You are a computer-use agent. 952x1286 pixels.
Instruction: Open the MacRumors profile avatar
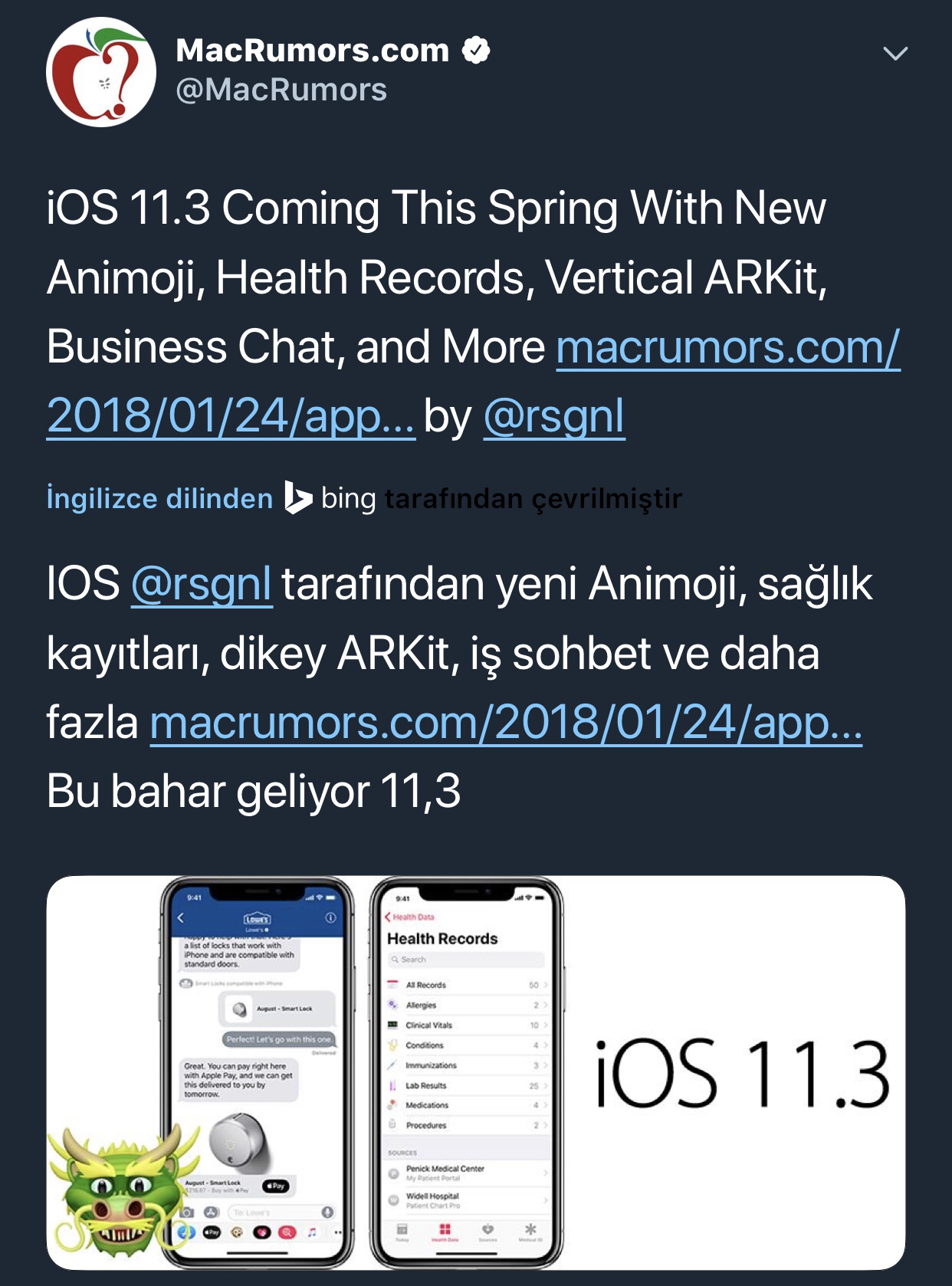[101, 72]
